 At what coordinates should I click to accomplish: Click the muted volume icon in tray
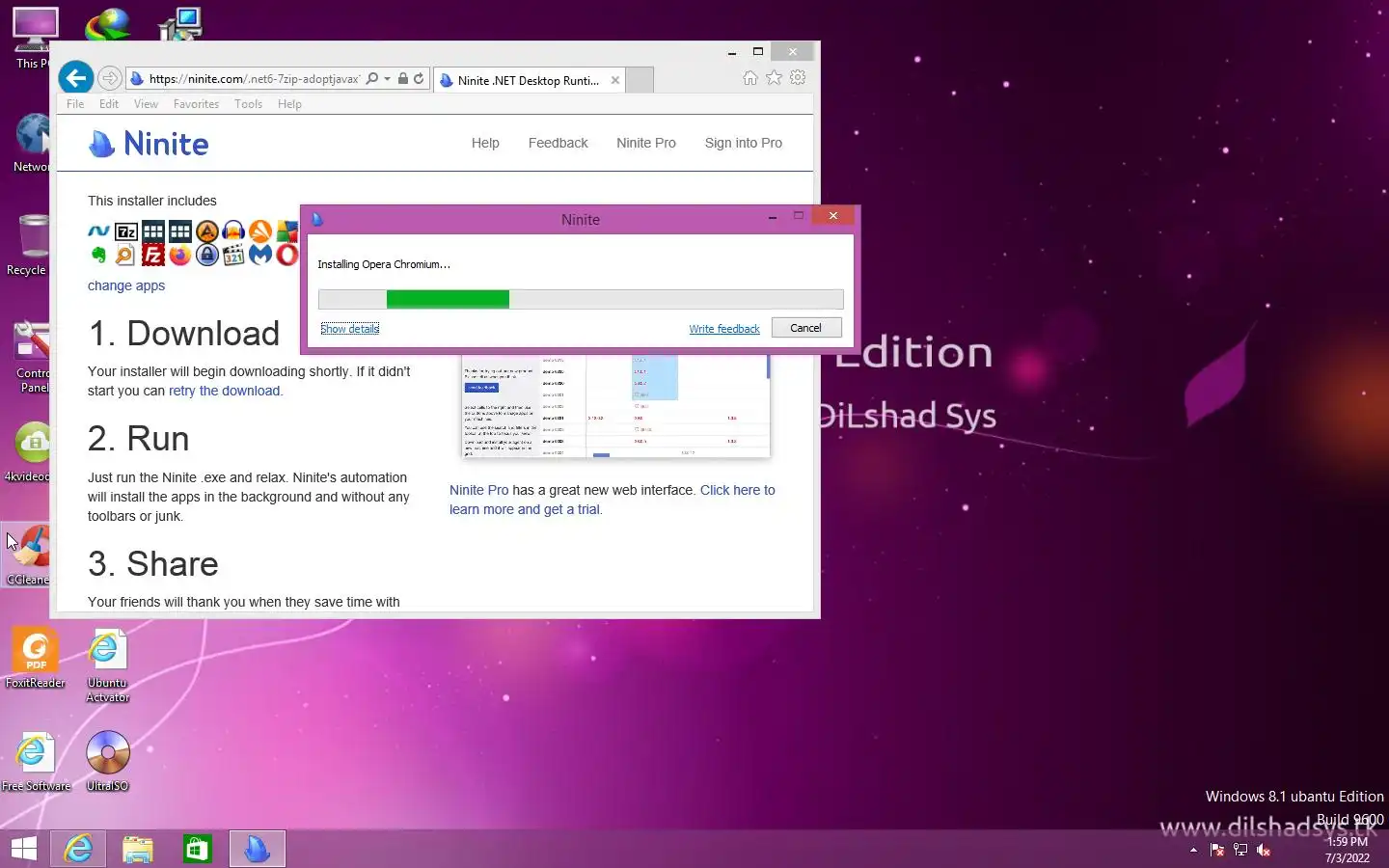click(1264, 850)
